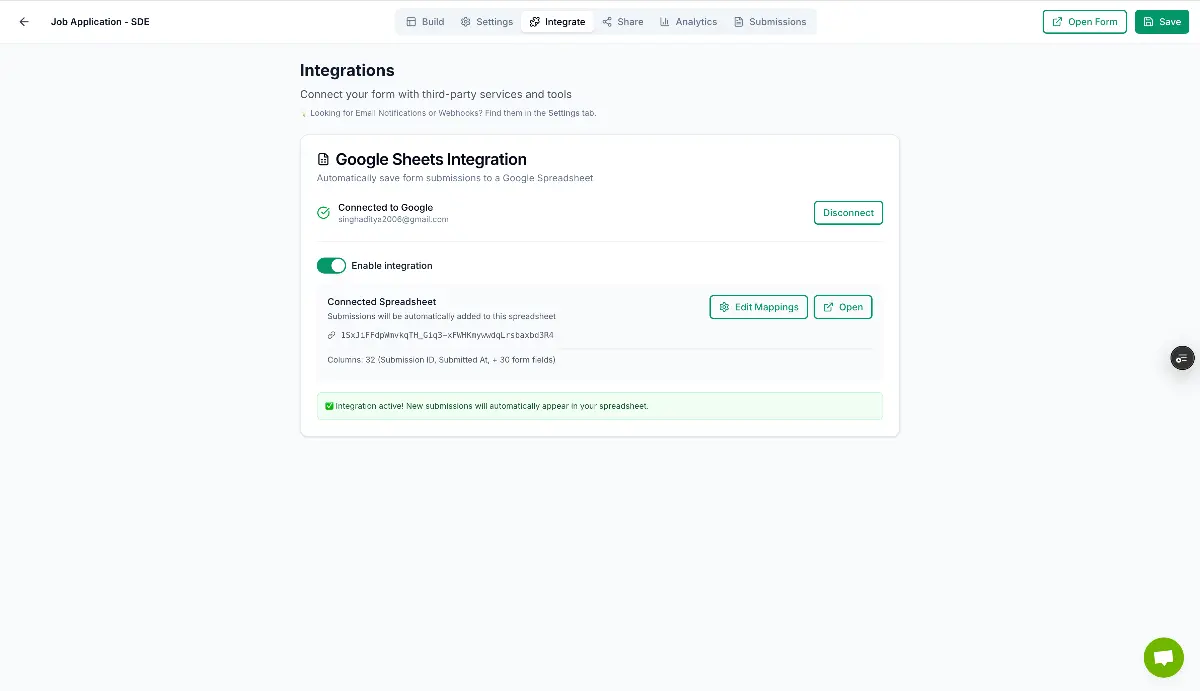This screenshot has height=691, width=1200.
Task: Select the Integrate puzzle-piece icon
Action: tap(534, 21)
